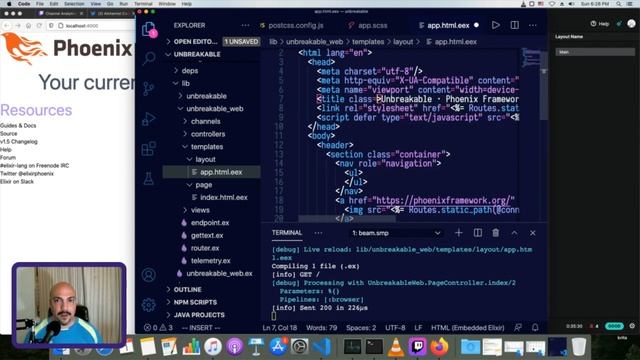The width and height of the screenshot is (640, 360).
Task: Select the app.html.eex editor tab
Action: 448,25
